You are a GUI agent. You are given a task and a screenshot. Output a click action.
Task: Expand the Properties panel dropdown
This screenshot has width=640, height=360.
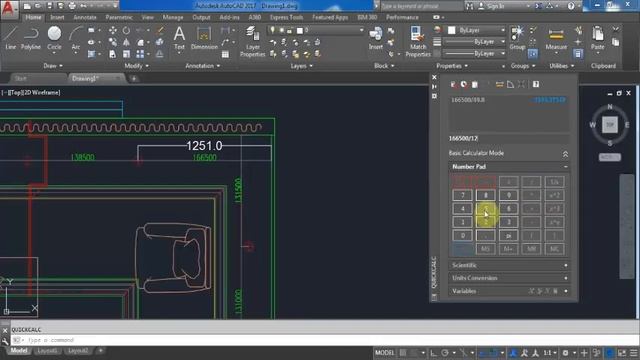pos(452,66)
